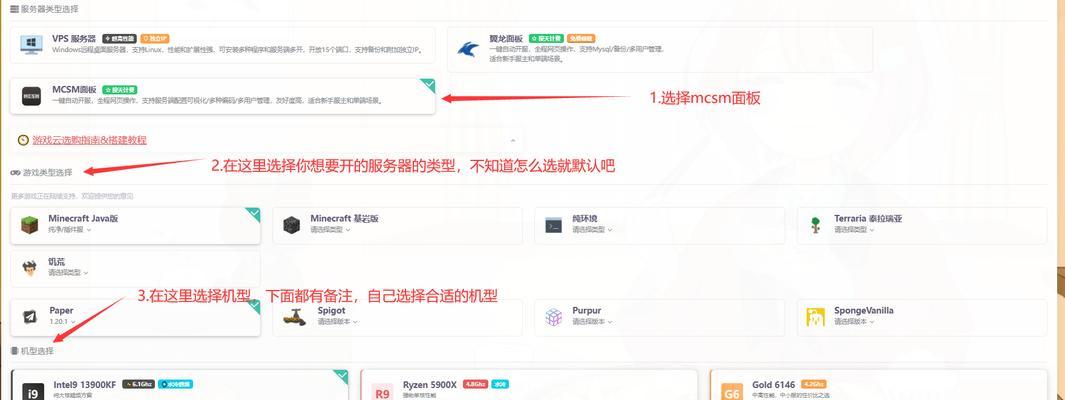Screen dimensions: 1065x400
Task: Click the 纯环境 terminal icon
Action: coord(554,225)
